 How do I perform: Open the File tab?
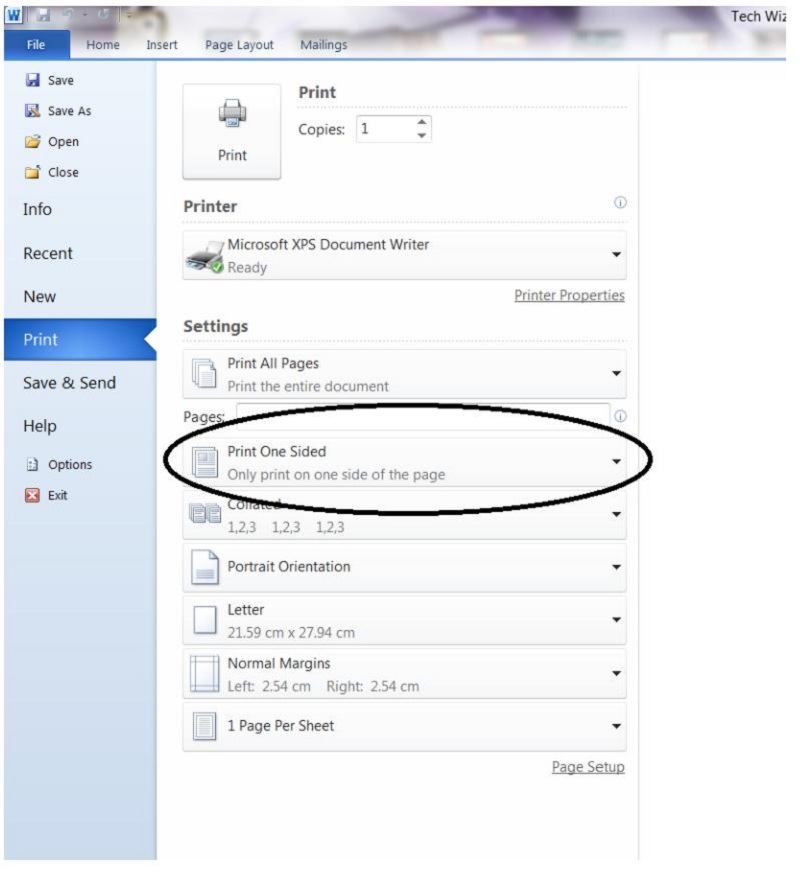[x=36, y=45]
